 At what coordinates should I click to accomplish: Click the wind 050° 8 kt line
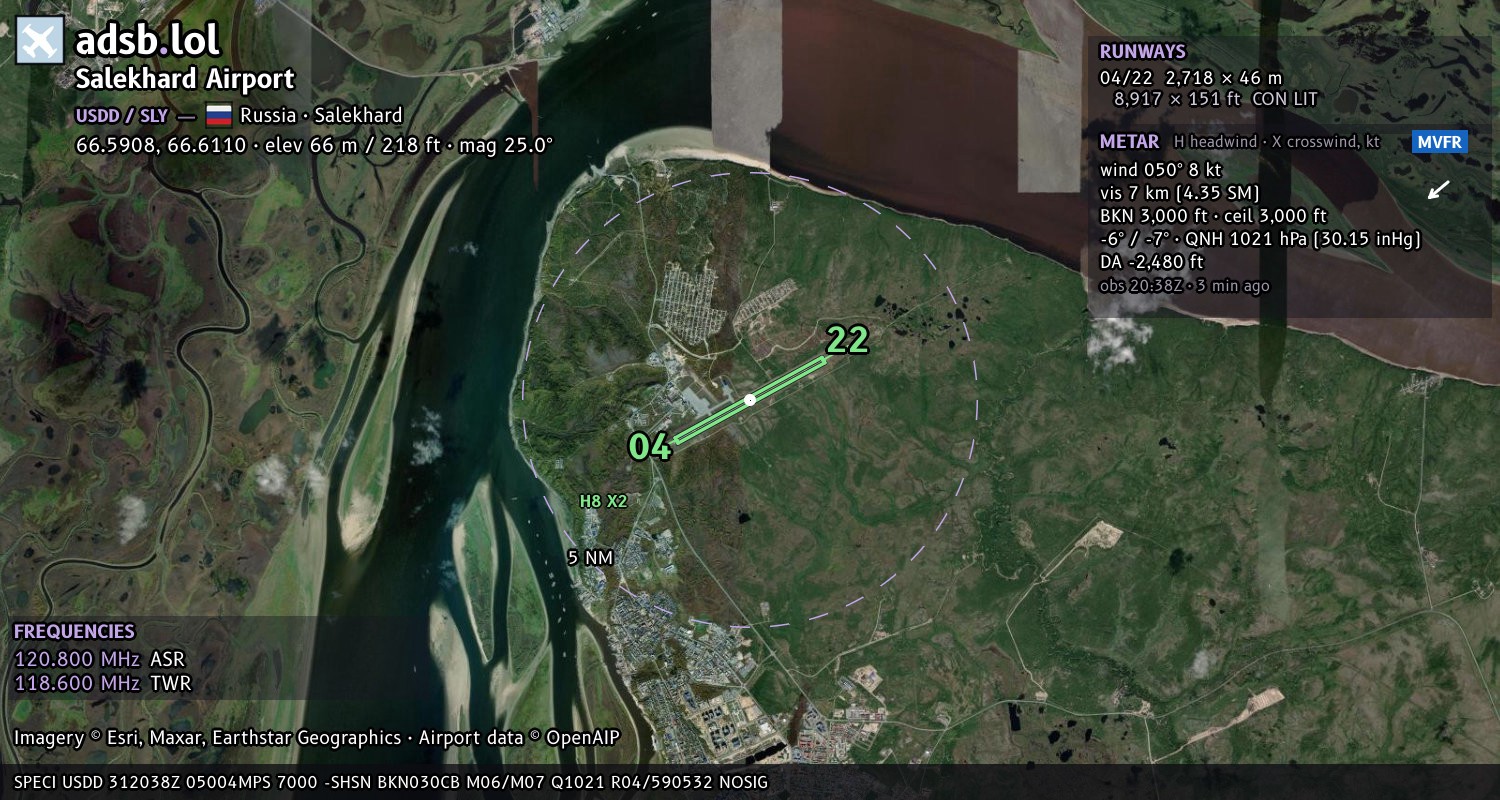[1160, 170]
